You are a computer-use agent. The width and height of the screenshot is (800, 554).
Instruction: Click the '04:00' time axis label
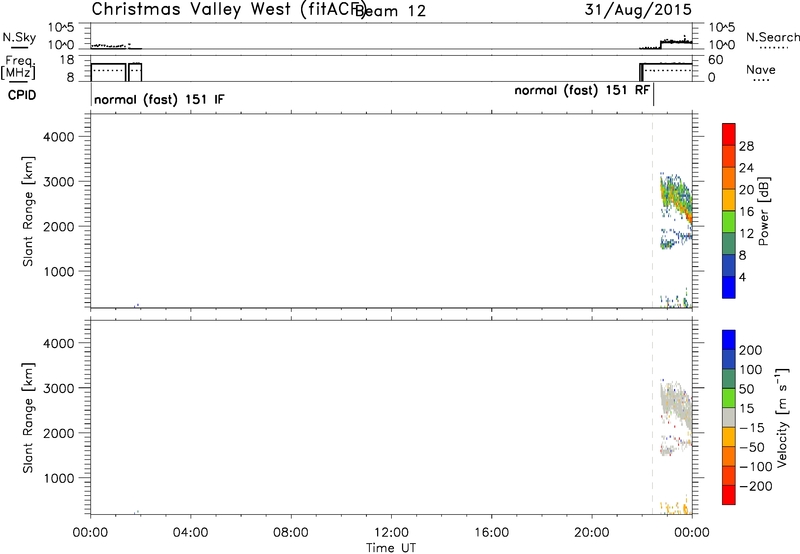pos(191,533)
